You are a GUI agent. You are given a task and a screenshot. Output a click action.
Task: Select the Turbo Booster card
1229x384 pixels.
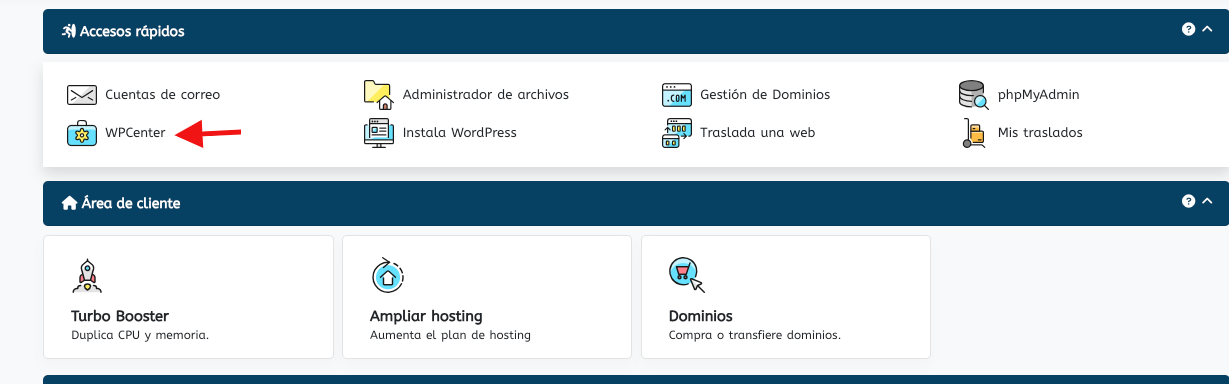click(188, 297)
